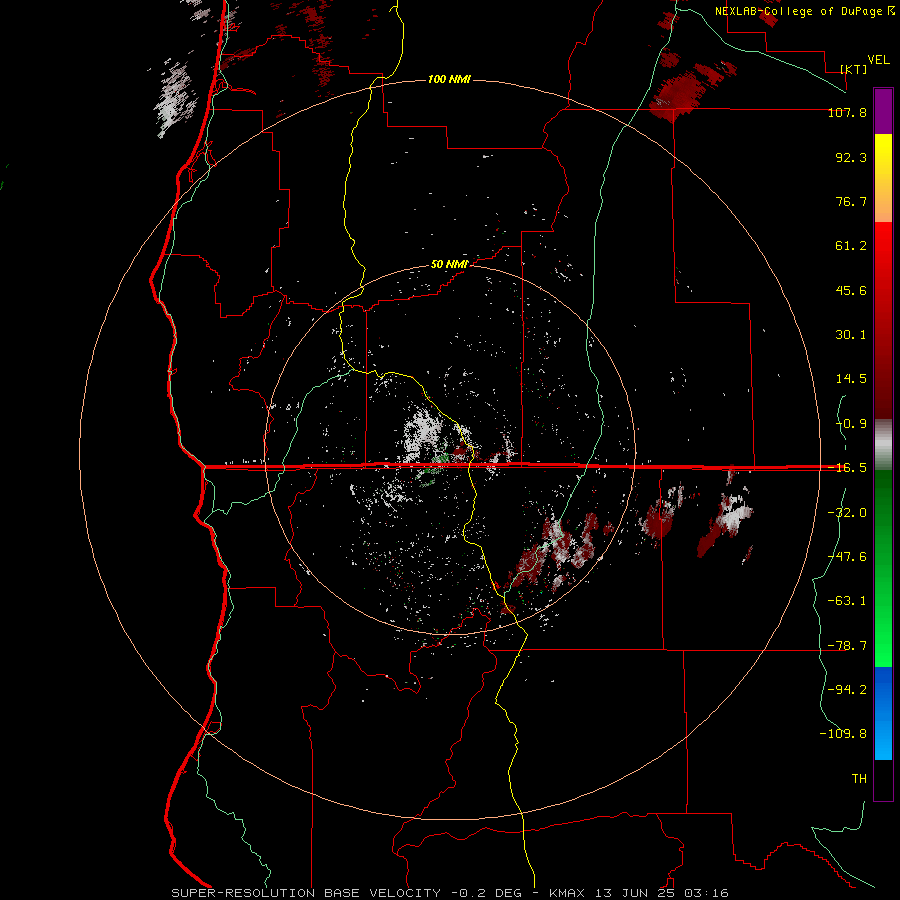Select the -78.7 velocity scale value
Image resolution: width=900 pixels, height=900 pixels.
[847, 646]
